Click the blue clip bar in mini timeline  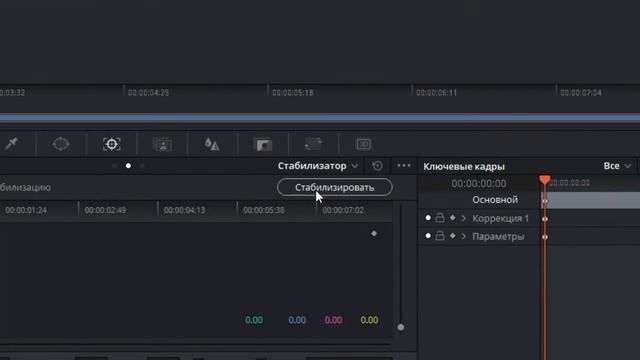click(x=320, y=118)
